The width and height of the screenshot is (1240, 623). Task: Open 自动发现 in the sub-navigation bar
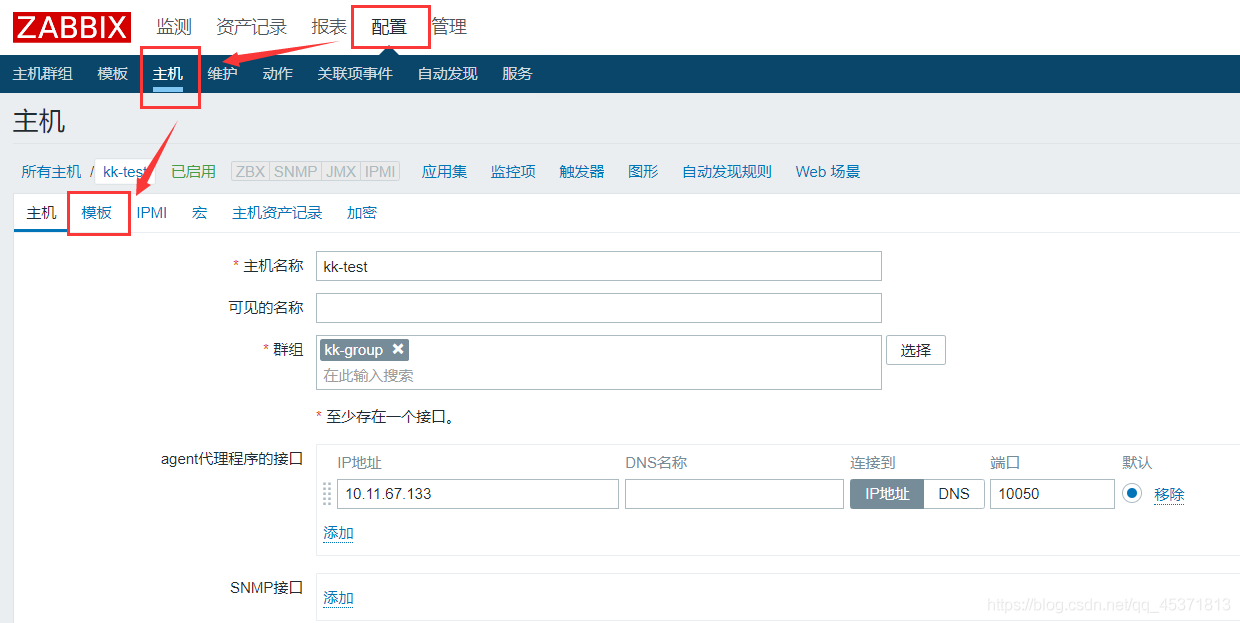click(x=447, y=74)
